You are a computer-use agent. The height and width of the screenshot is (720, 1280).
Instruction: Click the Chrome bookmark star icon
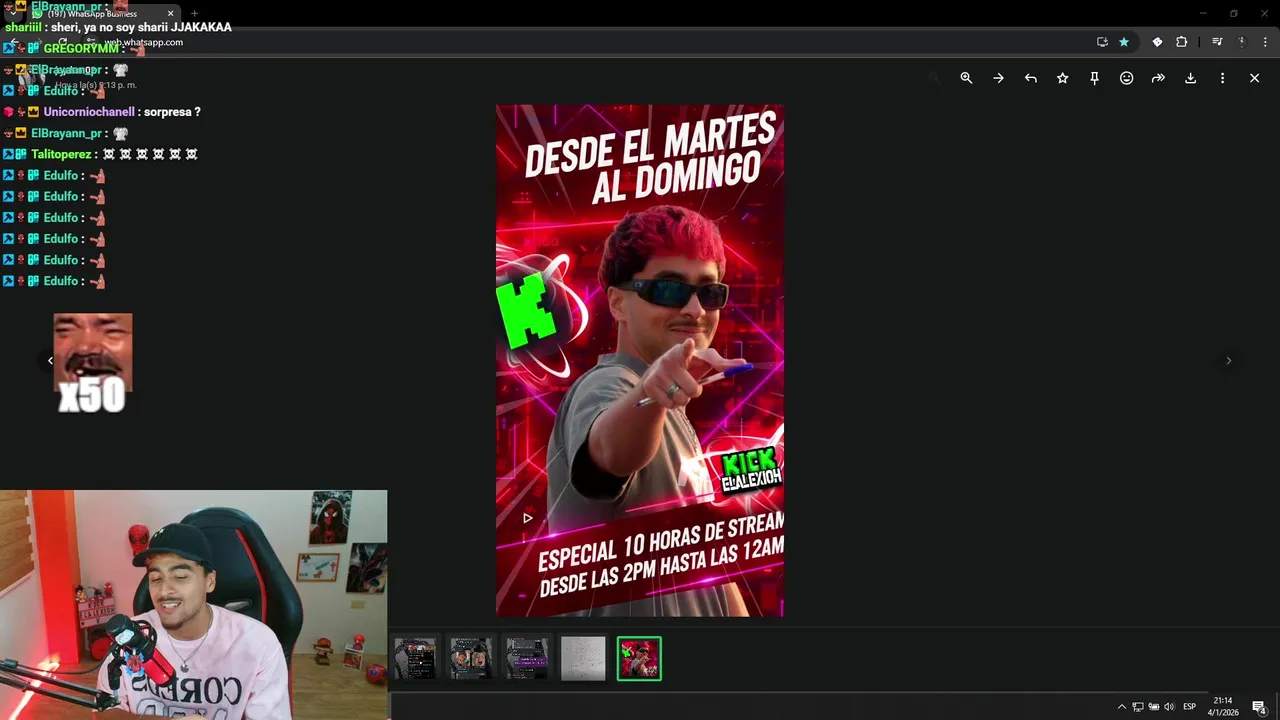point(1124,42)
